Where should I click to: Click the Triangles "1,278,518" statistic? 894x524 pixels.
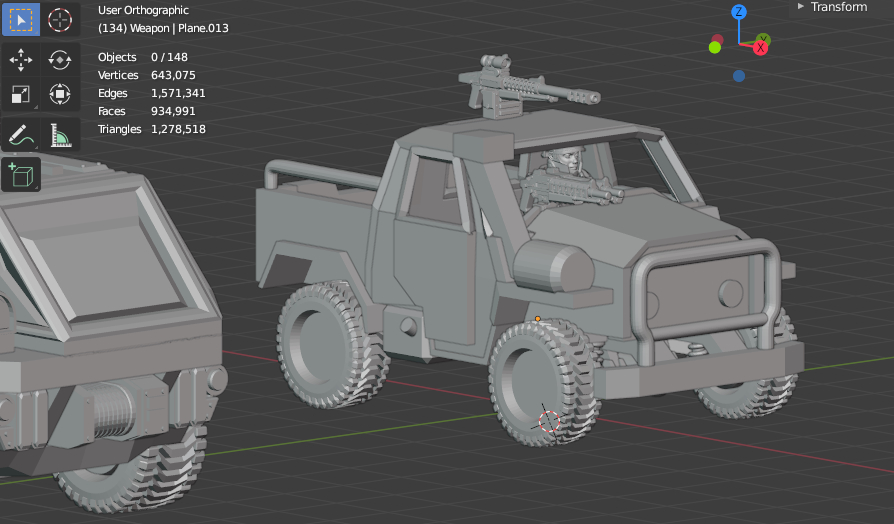tap(178, 129)
